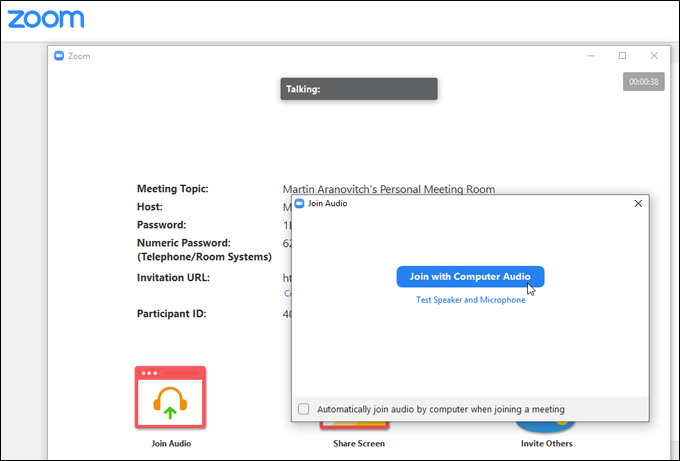Open Test Speaker and Microphone link
The width and height of the screenshot is (680, 461).
471,300
